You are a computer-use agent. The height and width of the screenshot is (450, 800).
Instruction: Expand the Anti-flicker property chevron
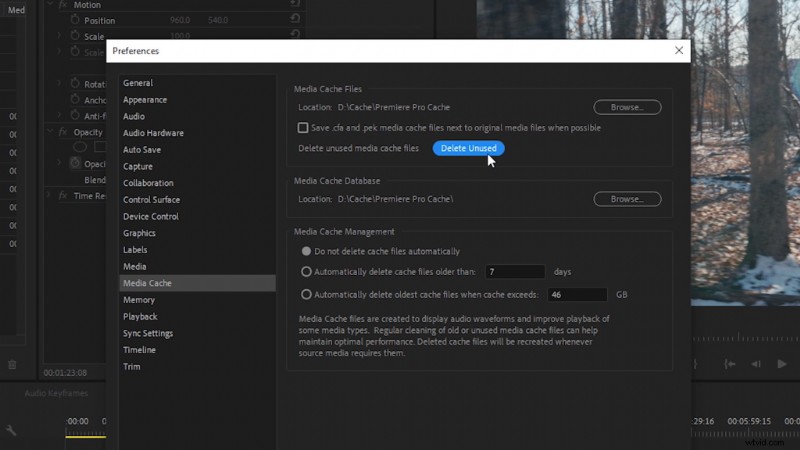(59, 115)
